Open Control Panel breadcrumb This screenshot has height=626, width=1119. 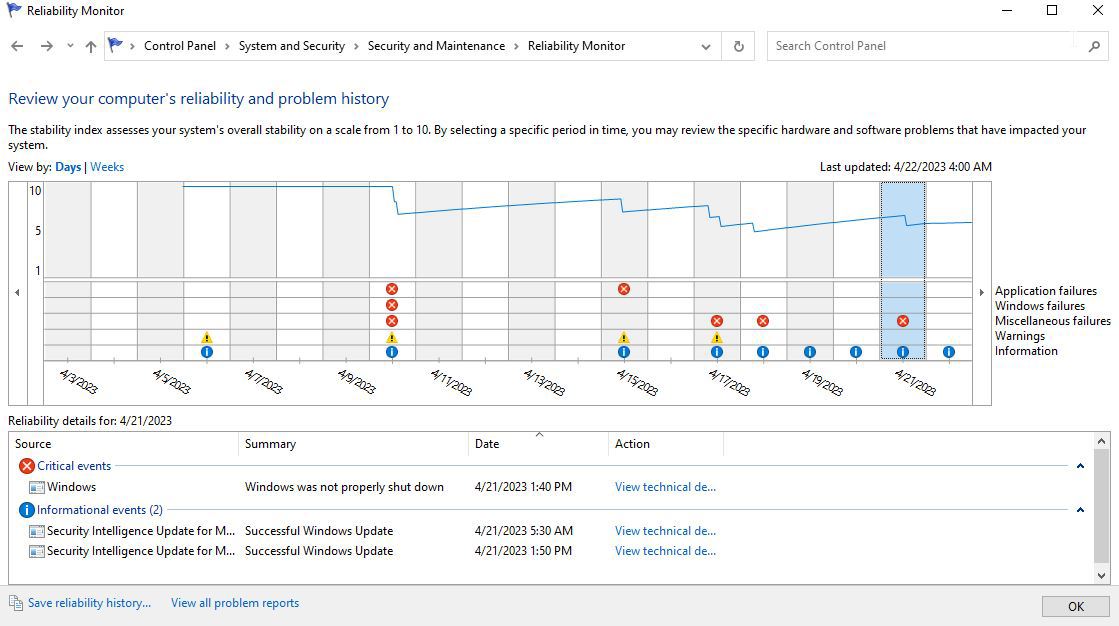(x=180, y=46)
